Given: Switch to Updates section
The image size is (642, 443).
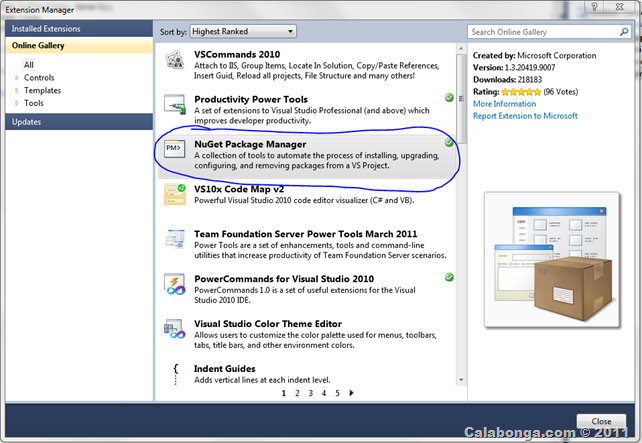Looking at the screenshot, I should (x=79, y=122).
